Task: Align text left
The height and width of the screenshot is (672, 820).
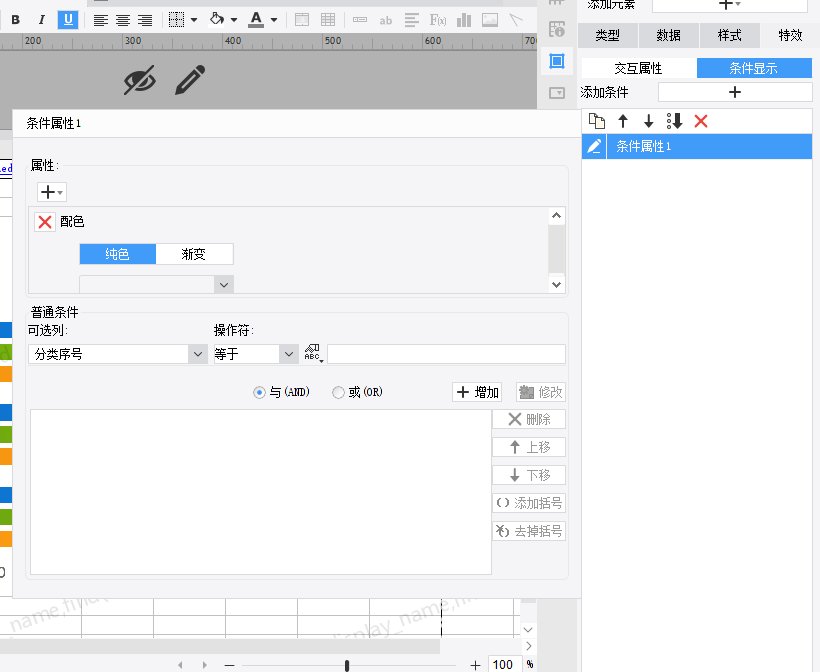Action: [100, 20]
